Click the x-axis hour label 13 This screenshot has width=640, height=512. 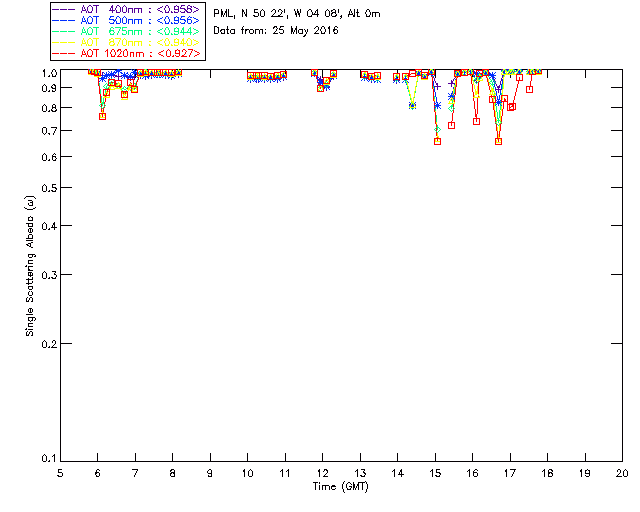tap(360, 473)
